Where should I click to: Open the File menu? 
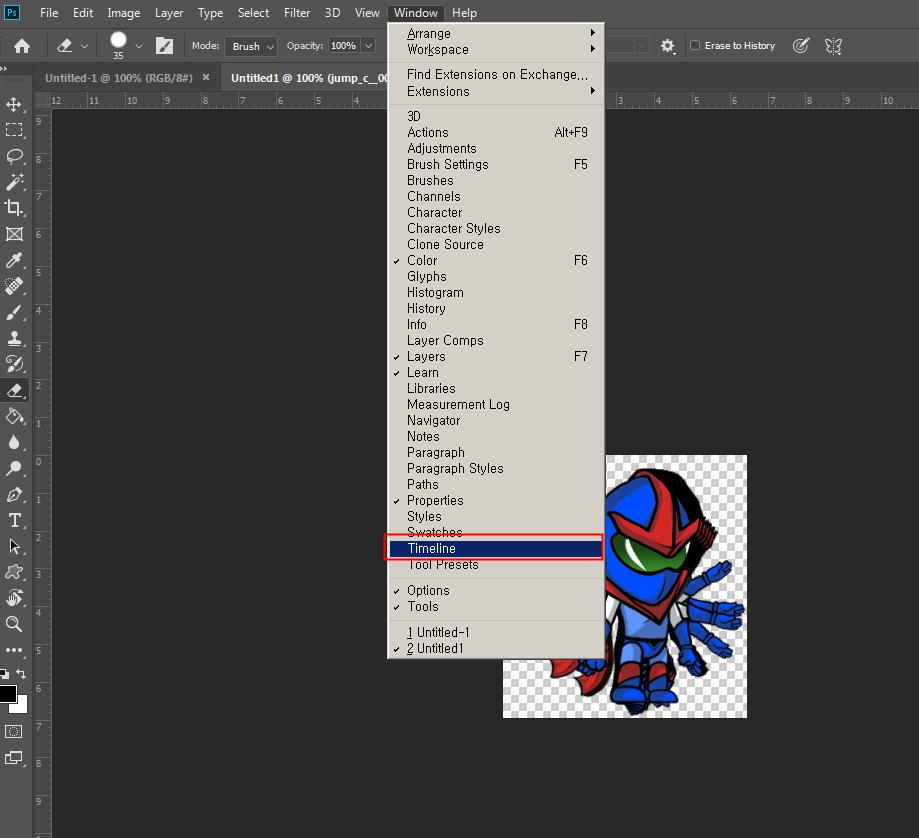49,12
